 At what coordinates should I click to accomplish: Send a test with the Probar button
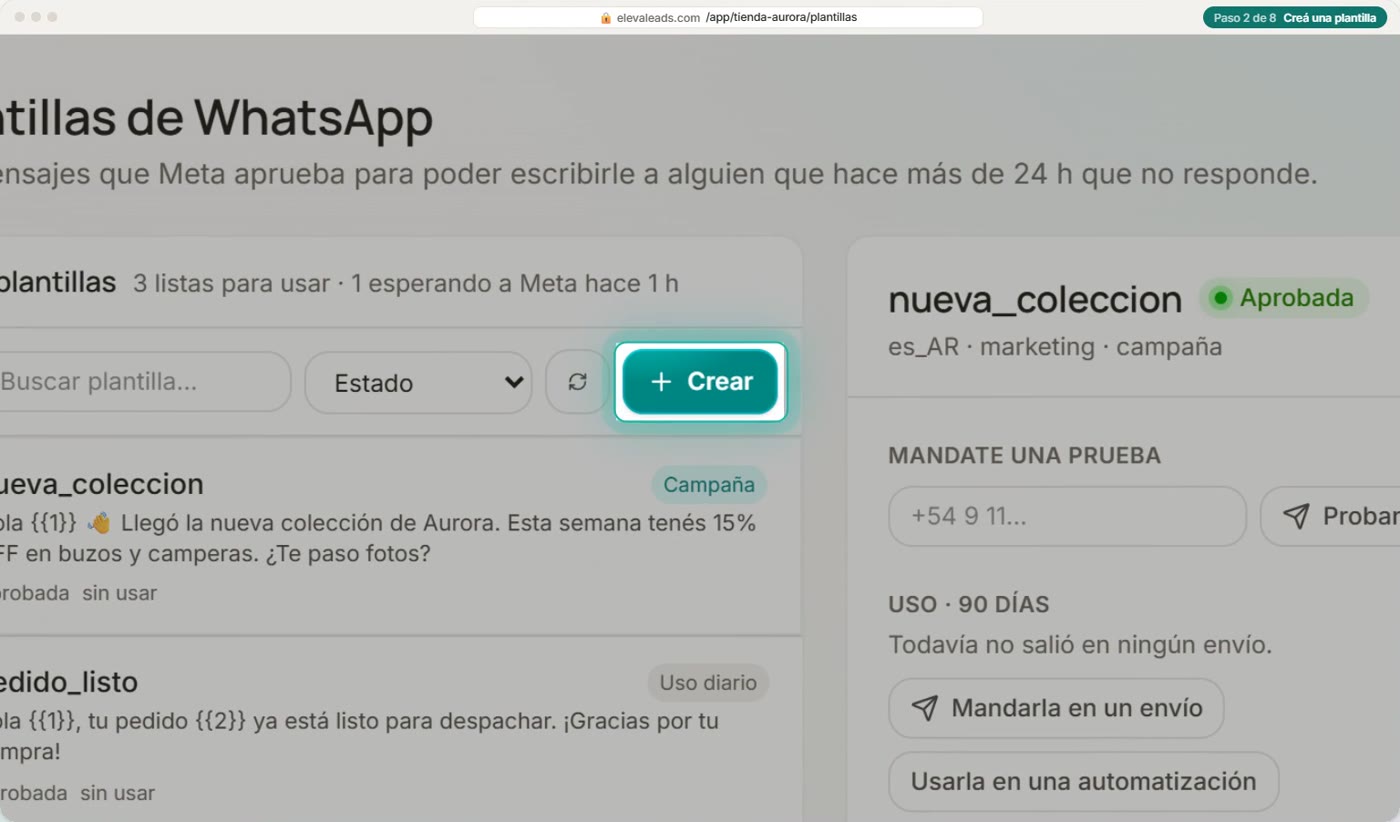[1330, 516]
